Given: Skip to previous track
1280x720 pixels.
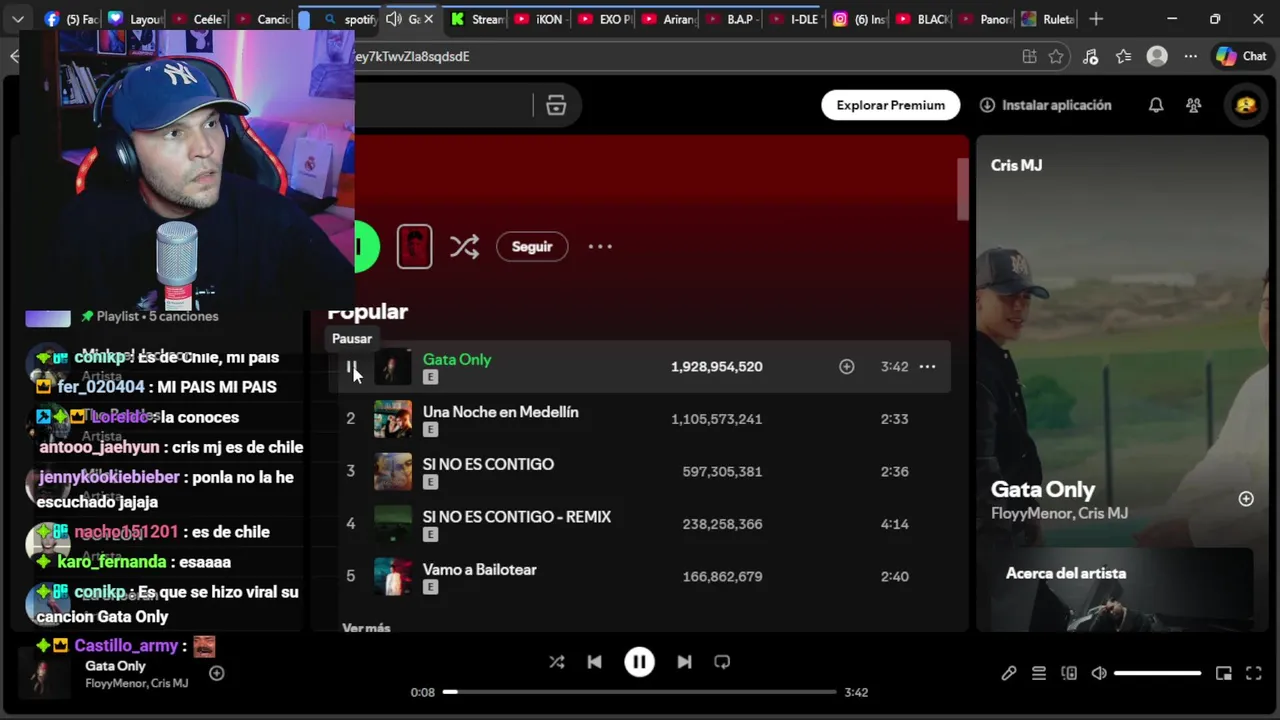Looking at the screenshot, I should point(594,662).
